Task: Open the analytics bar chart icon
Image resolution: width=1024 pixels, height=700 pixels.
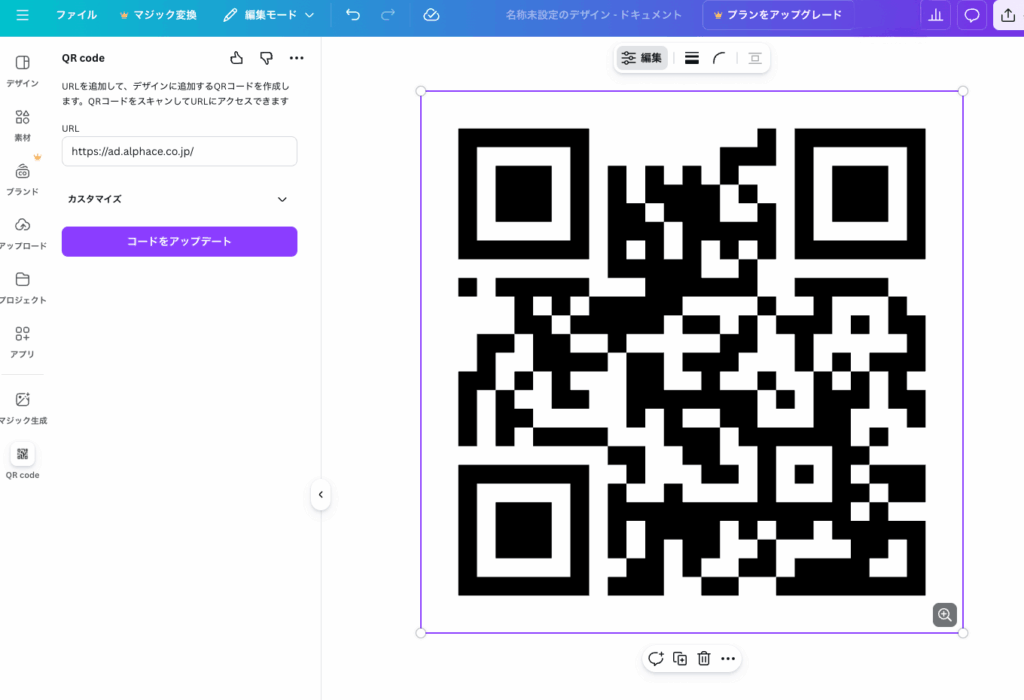Action: [x=936, y=15]
